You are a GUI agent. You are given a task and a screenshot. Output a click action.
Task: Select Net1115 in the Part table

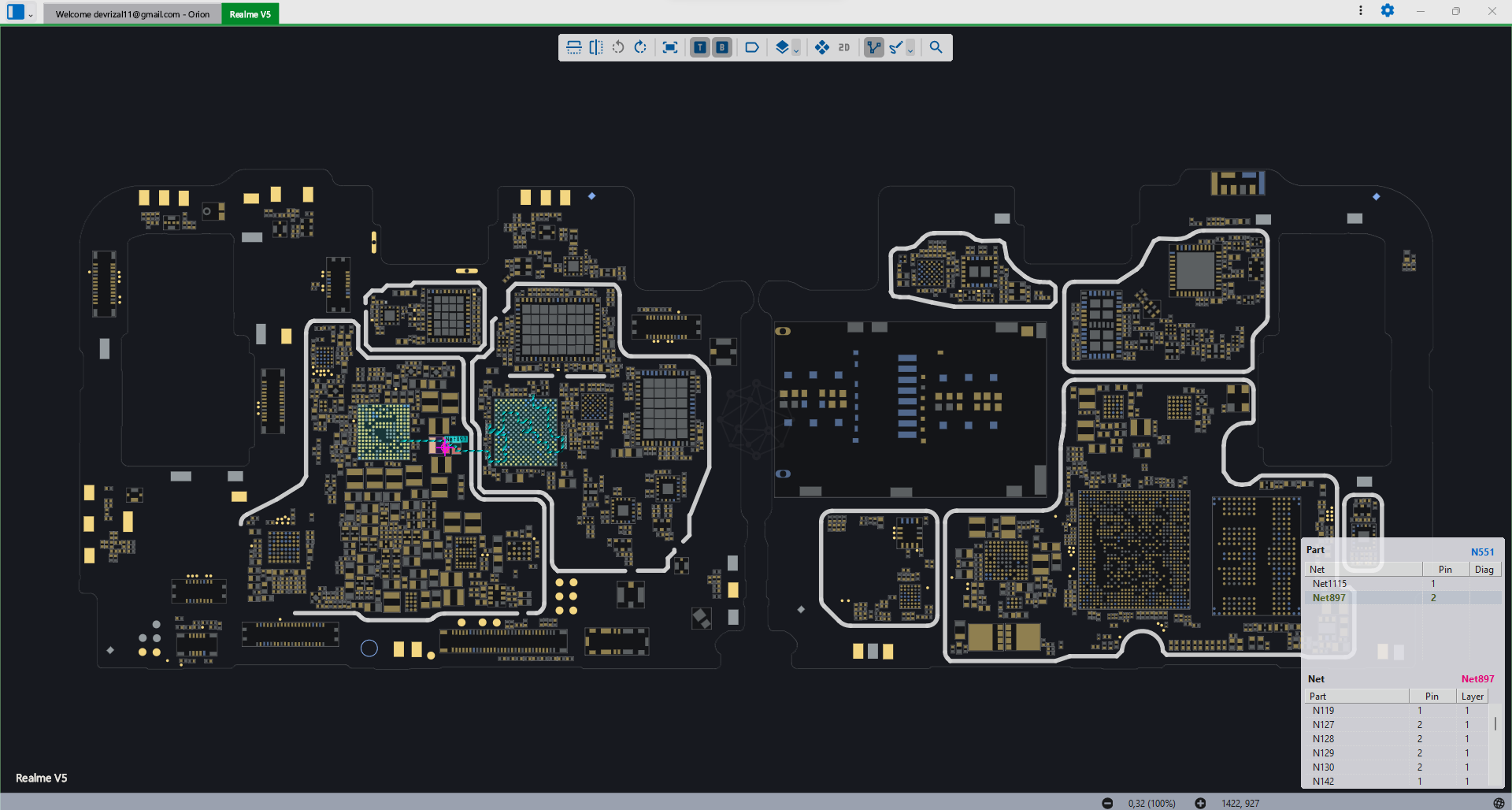1329,584
